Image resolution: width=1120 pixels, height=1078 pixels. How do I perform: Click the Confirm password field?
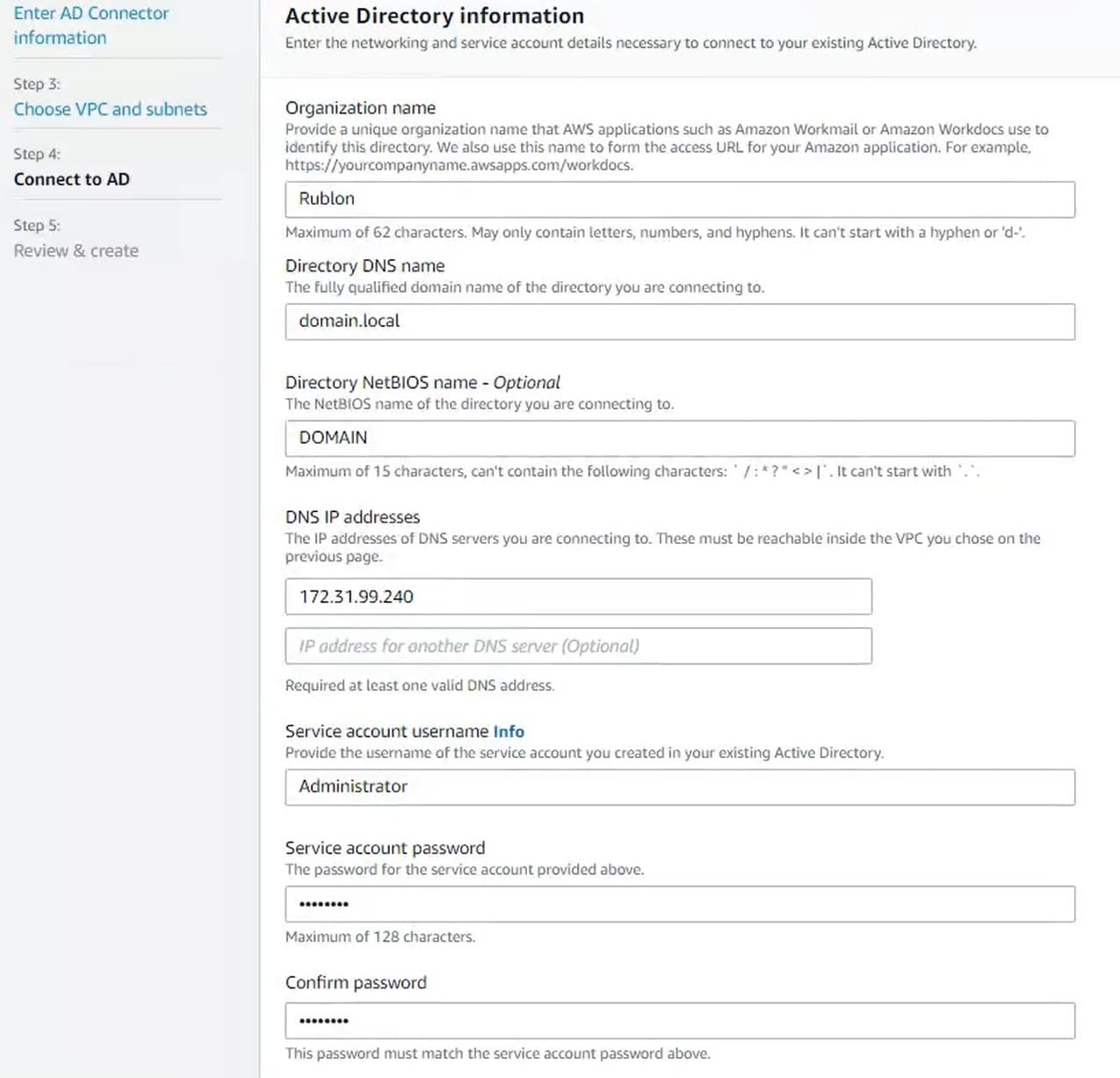coord(679,1021)
